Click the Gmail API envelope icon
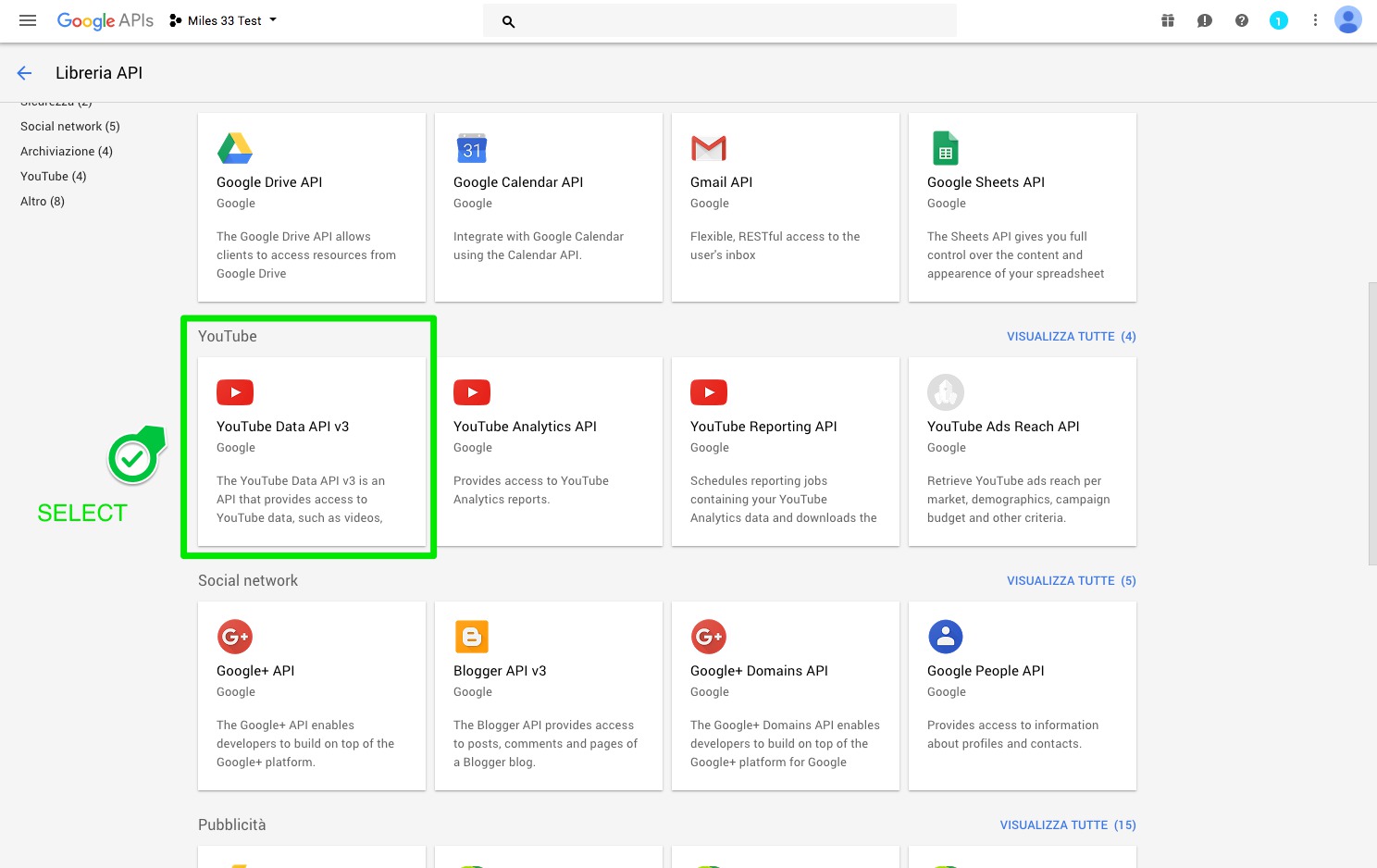The image size is (1377, 868). pos(709,148)
